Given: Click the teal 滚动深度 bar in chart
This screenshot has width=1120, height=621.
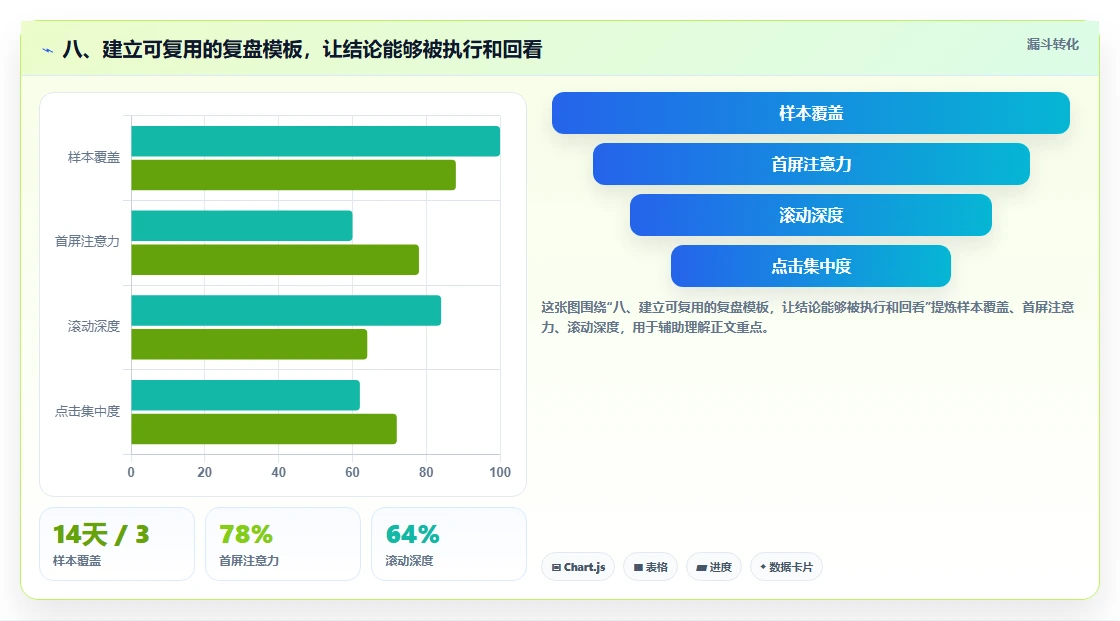Looking at the screenshot, I should coord(286,310).
